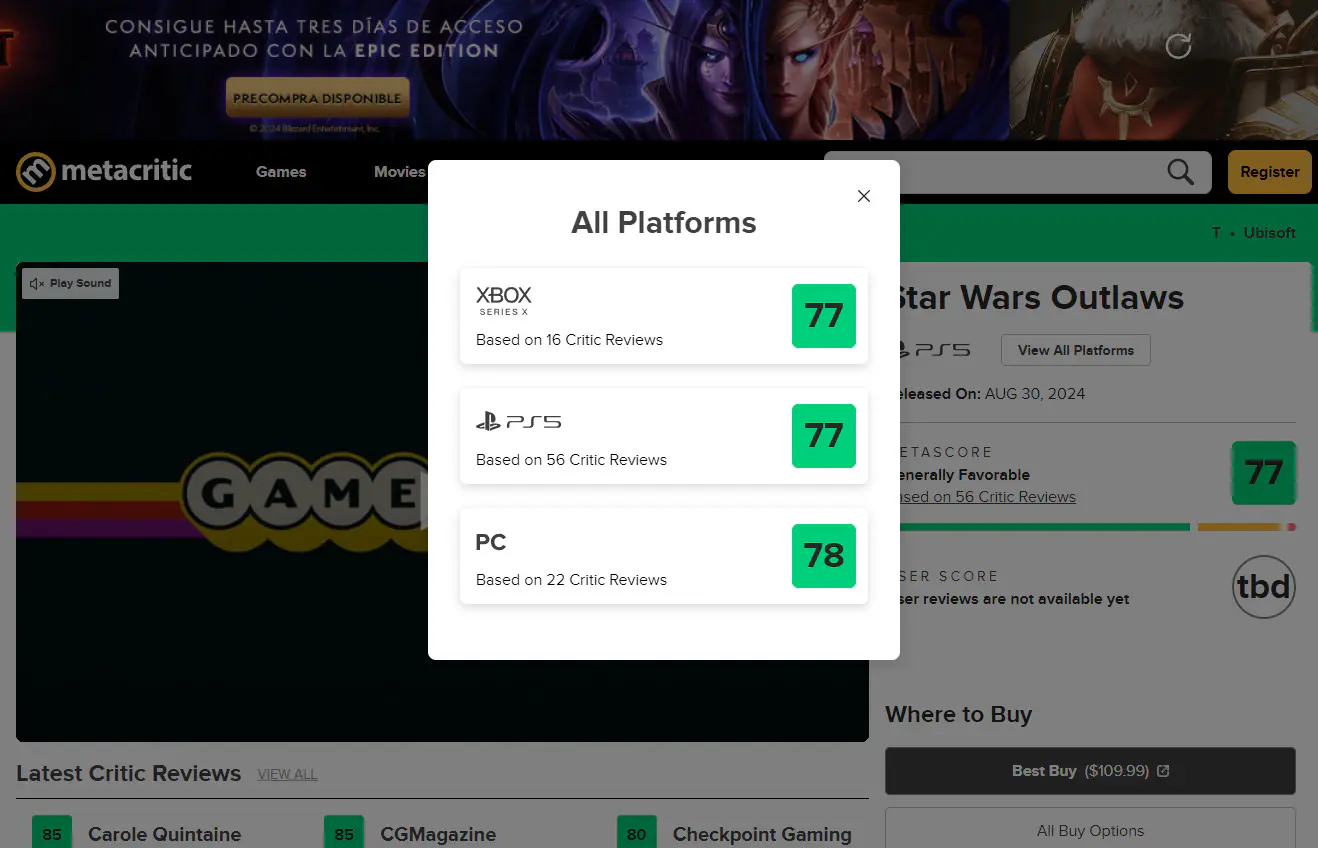Select the PS5 platform card in dialog
Viewport: 1318px width, 848px height.
point(664,436)
